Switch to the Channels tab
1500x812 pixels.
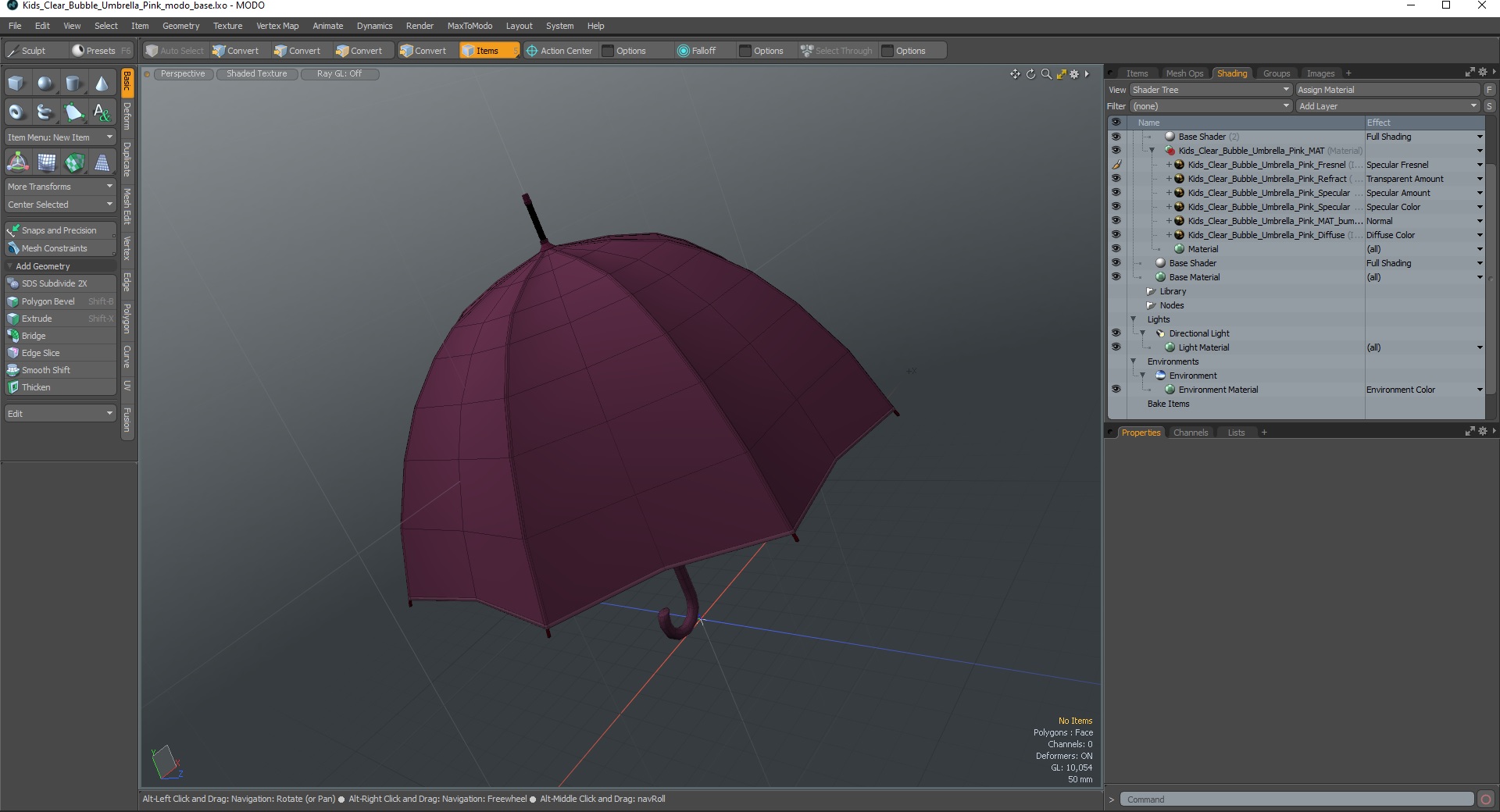click(1190, 433)
